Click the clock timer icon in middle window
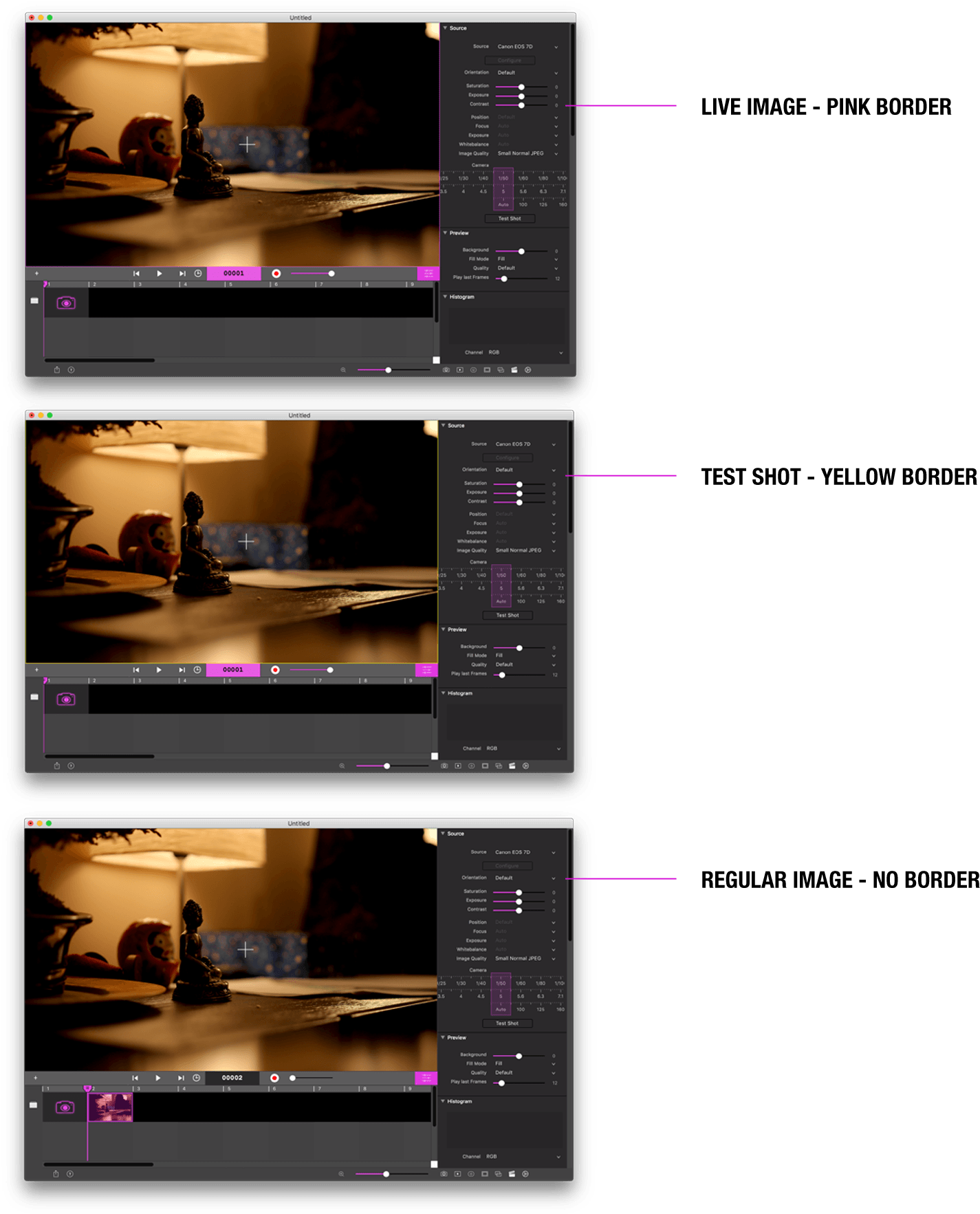Screen dimensions: 980x1214 197,670
